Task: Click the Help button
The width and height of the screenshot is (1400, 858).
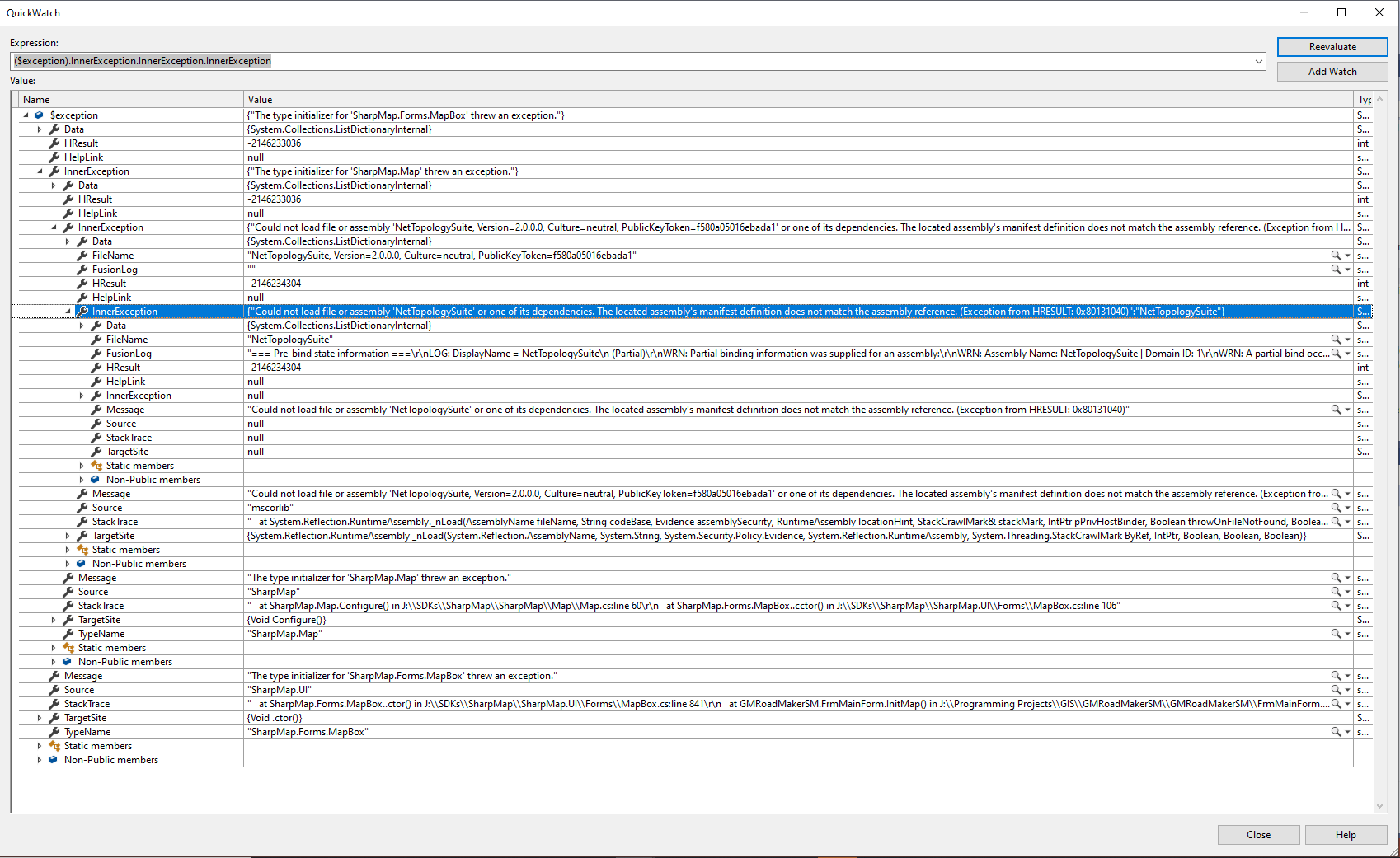Action: [1346, 834]
